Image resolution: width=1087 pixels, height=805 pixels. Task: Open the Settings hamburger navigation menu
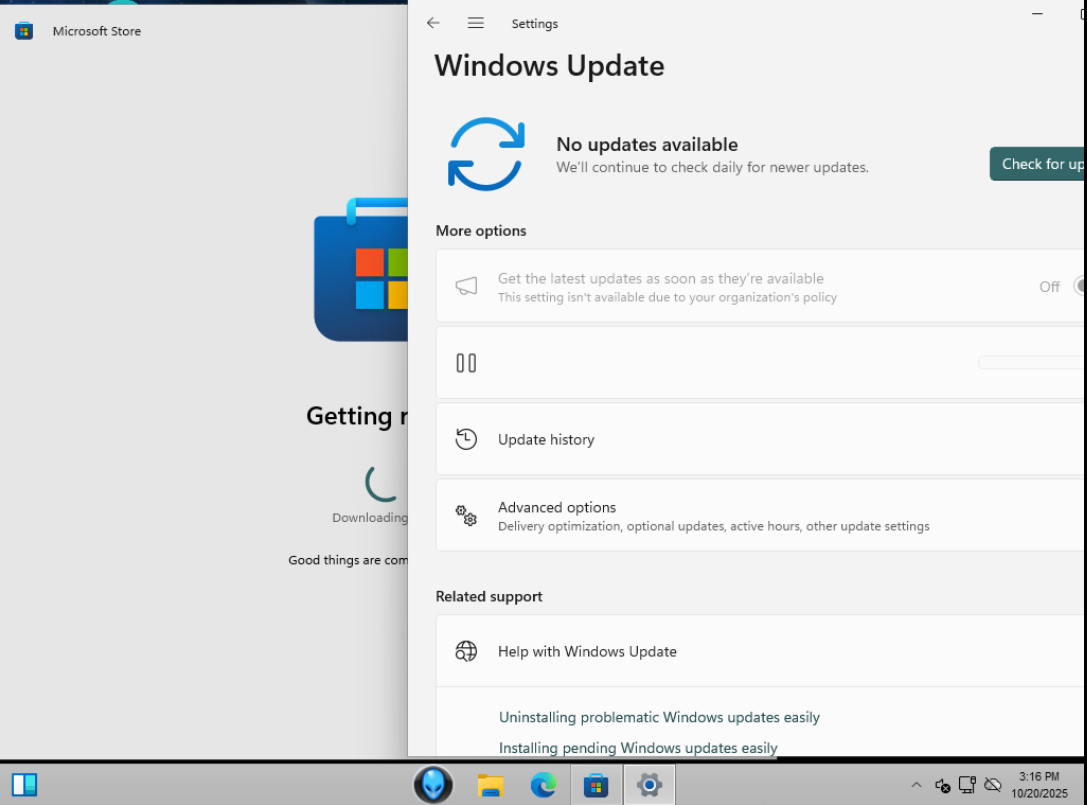(476, 23)
